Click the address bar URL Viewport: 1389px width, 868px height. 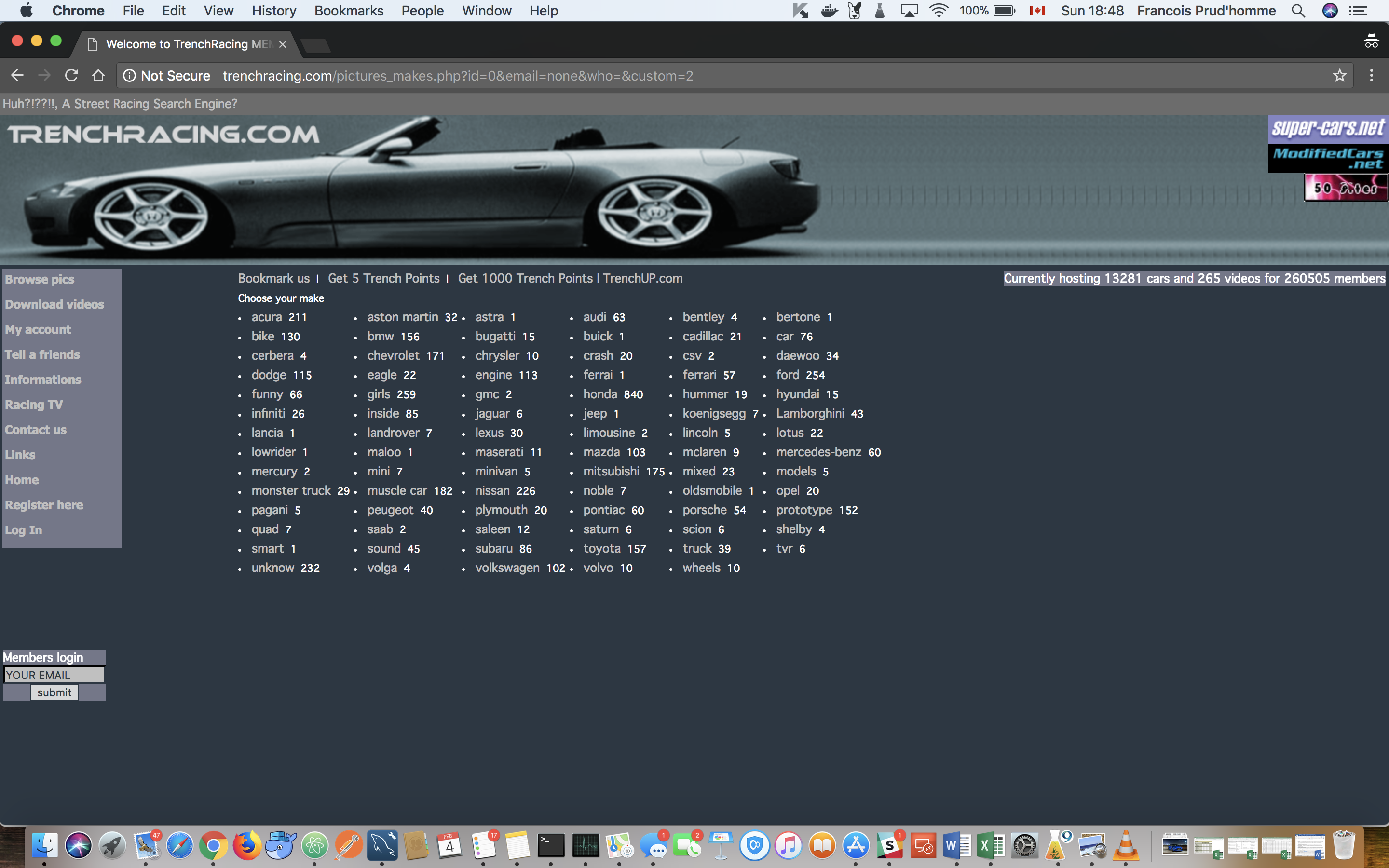[x=458, y=76]
